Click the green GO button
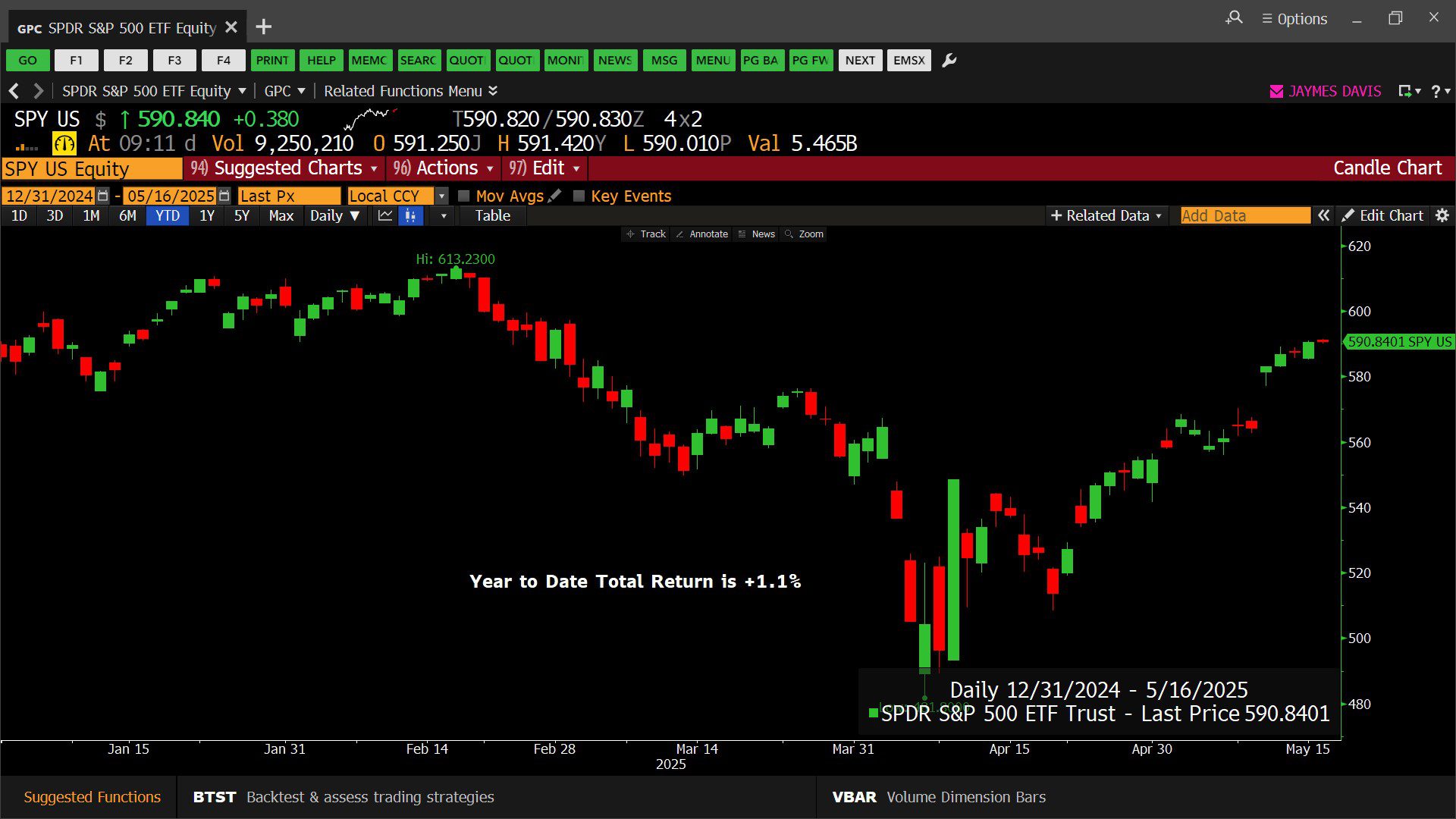The width and height of the screenshot is (1456, 819). coord(28,60)
